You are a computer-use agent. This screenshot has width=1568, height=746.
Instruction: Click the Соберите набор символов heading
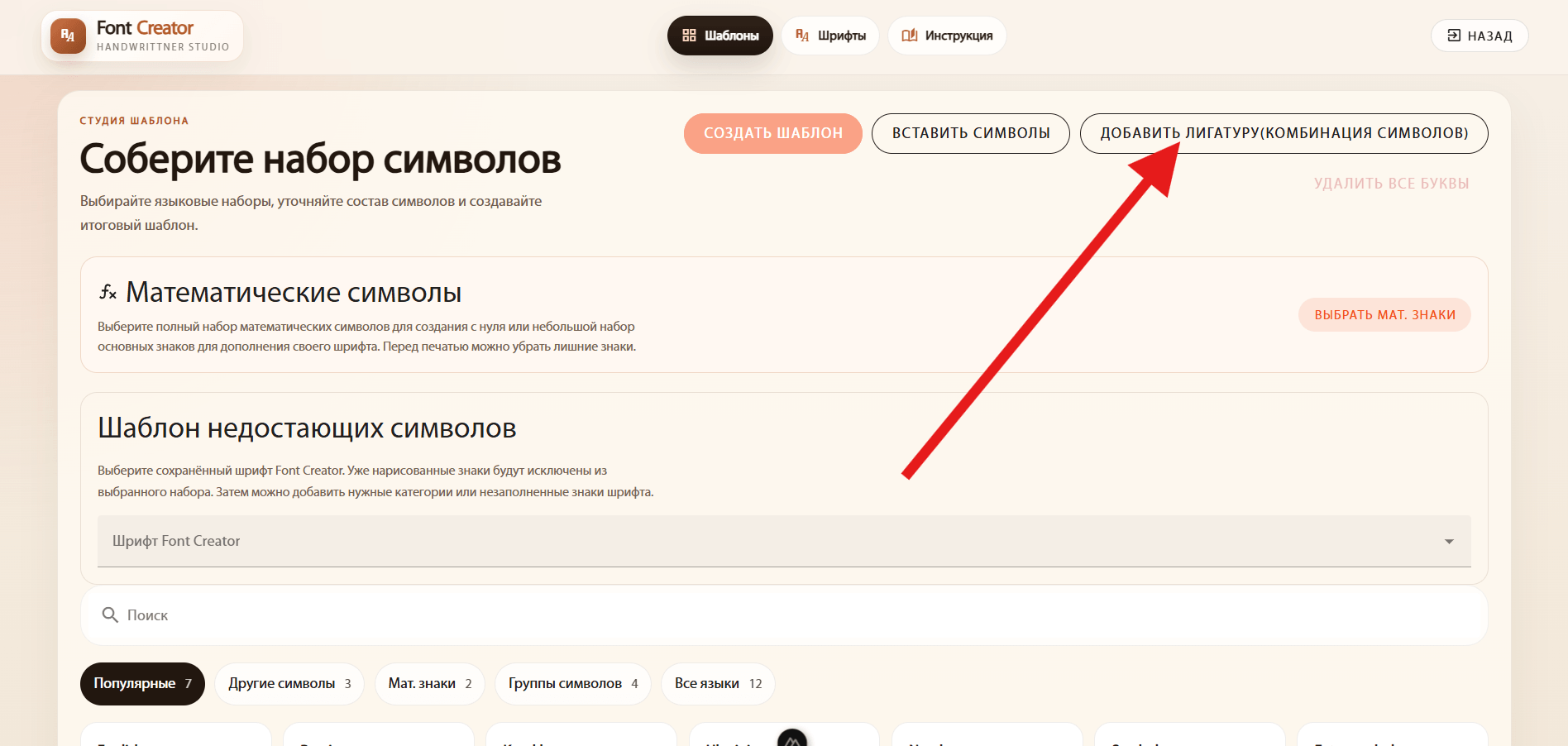[321, 160]
